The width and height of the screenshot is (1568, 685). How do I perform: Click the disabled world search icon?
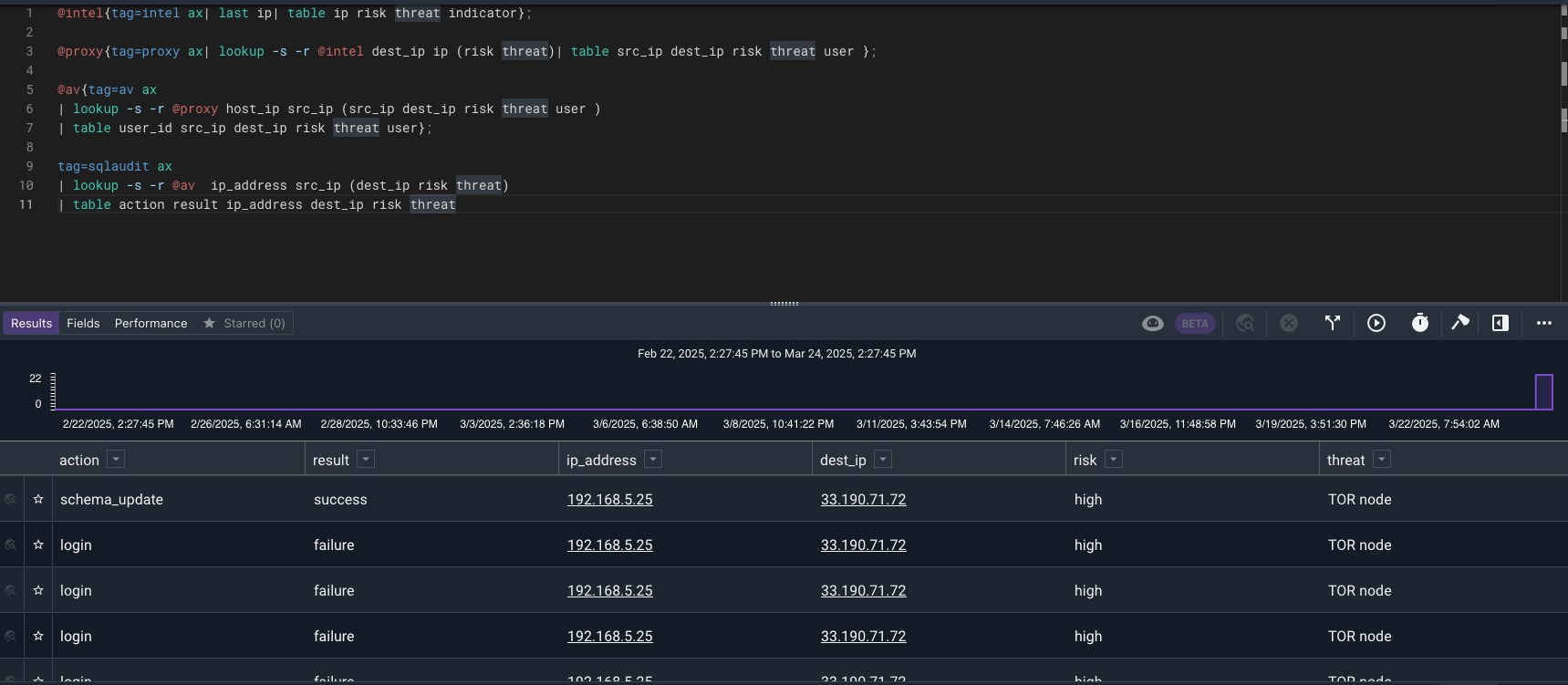pos(1245,323)
